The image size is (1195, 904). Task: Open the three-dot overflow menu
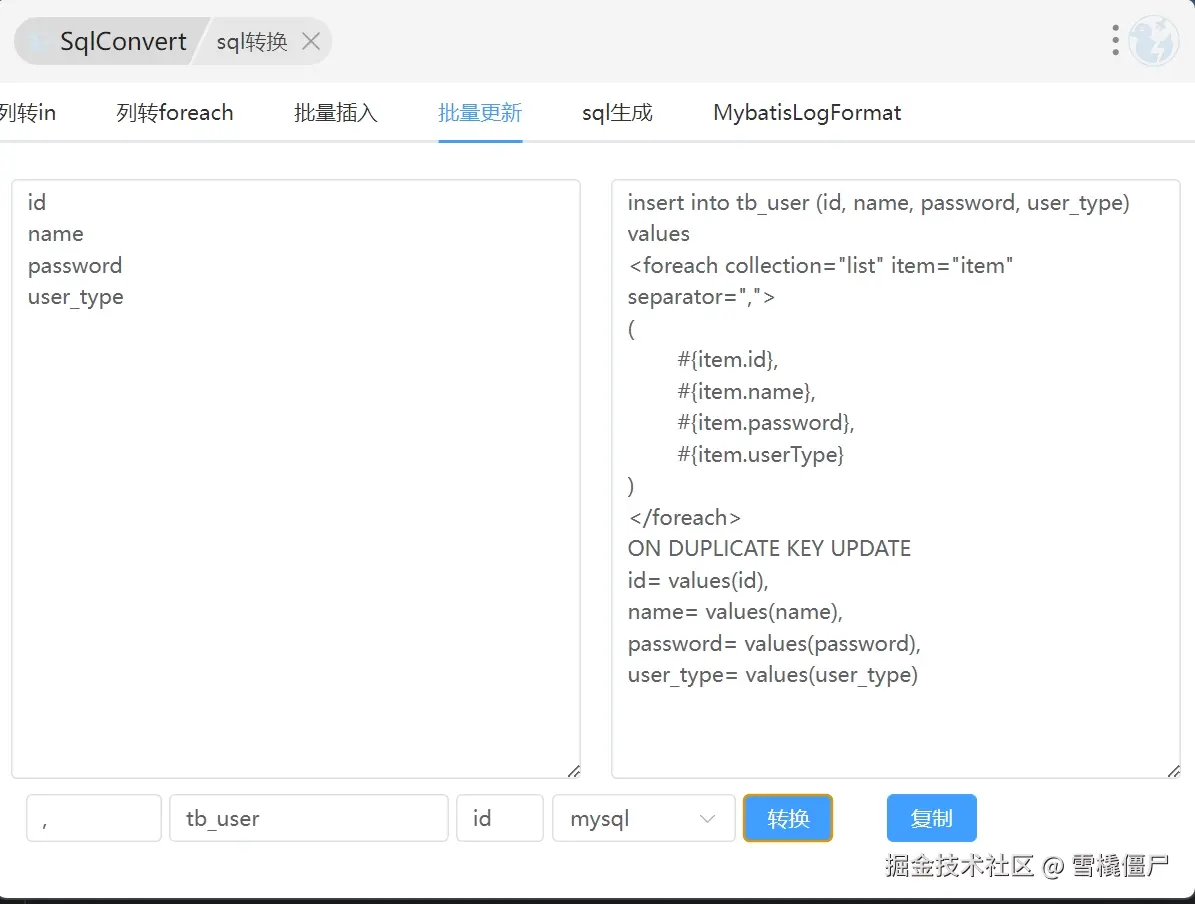pyautogui.click(x=1114, y=40)
